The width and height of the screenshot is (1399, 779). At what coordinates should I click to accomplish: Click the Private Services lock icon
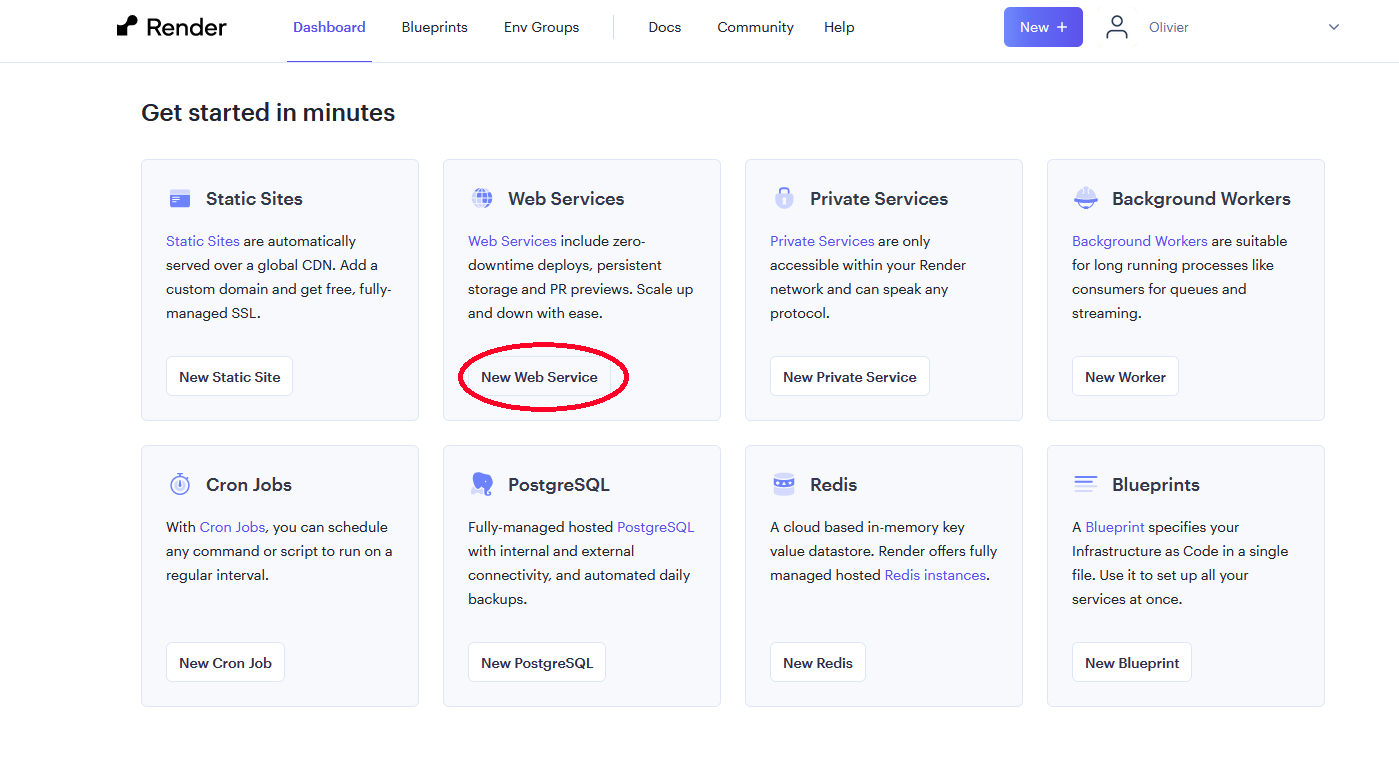(x=784, y=198)
